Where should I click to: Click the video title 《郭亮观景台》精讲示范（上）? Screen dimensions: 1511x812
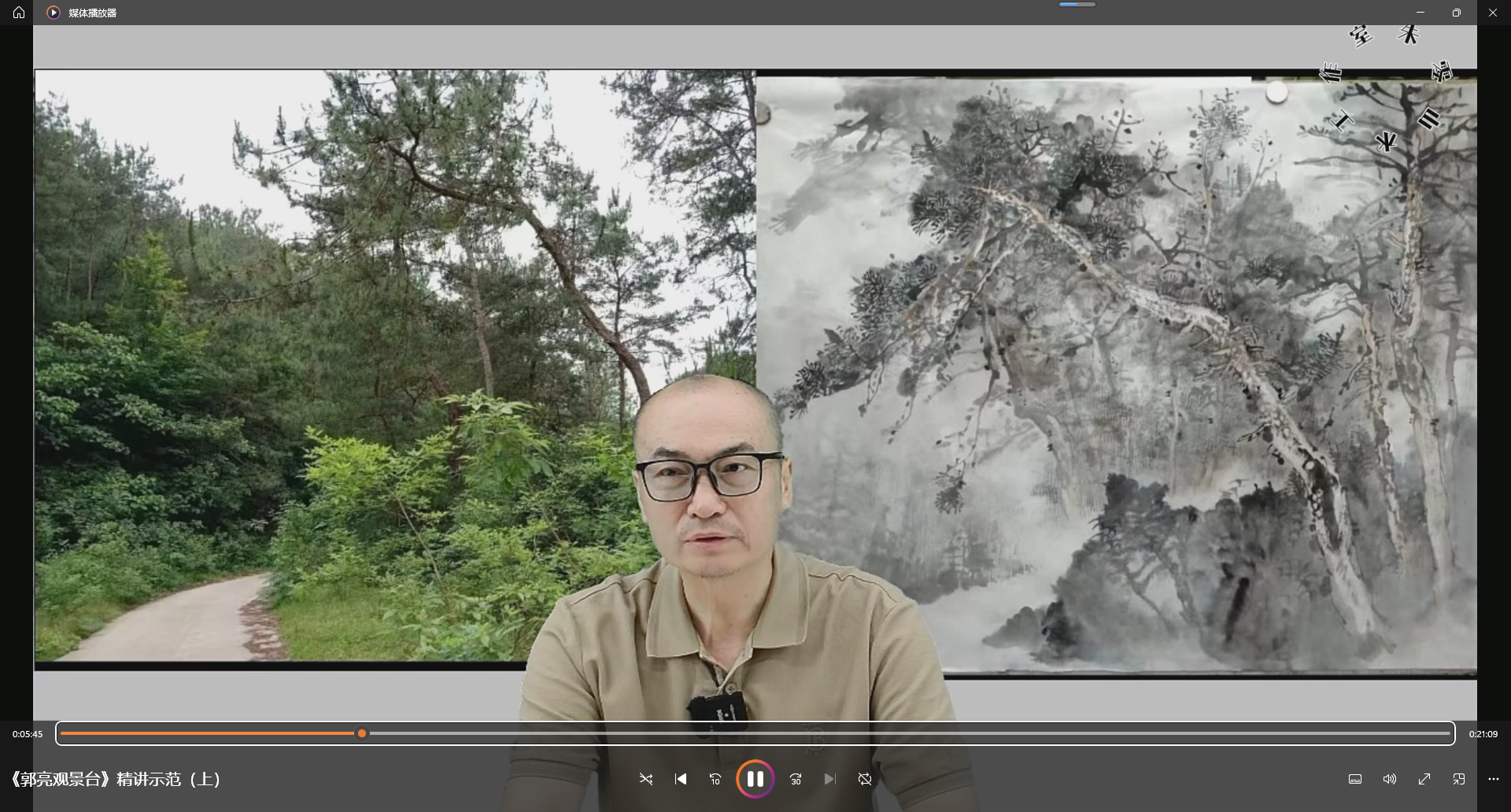pyautogui.click(x=115, y=779)
